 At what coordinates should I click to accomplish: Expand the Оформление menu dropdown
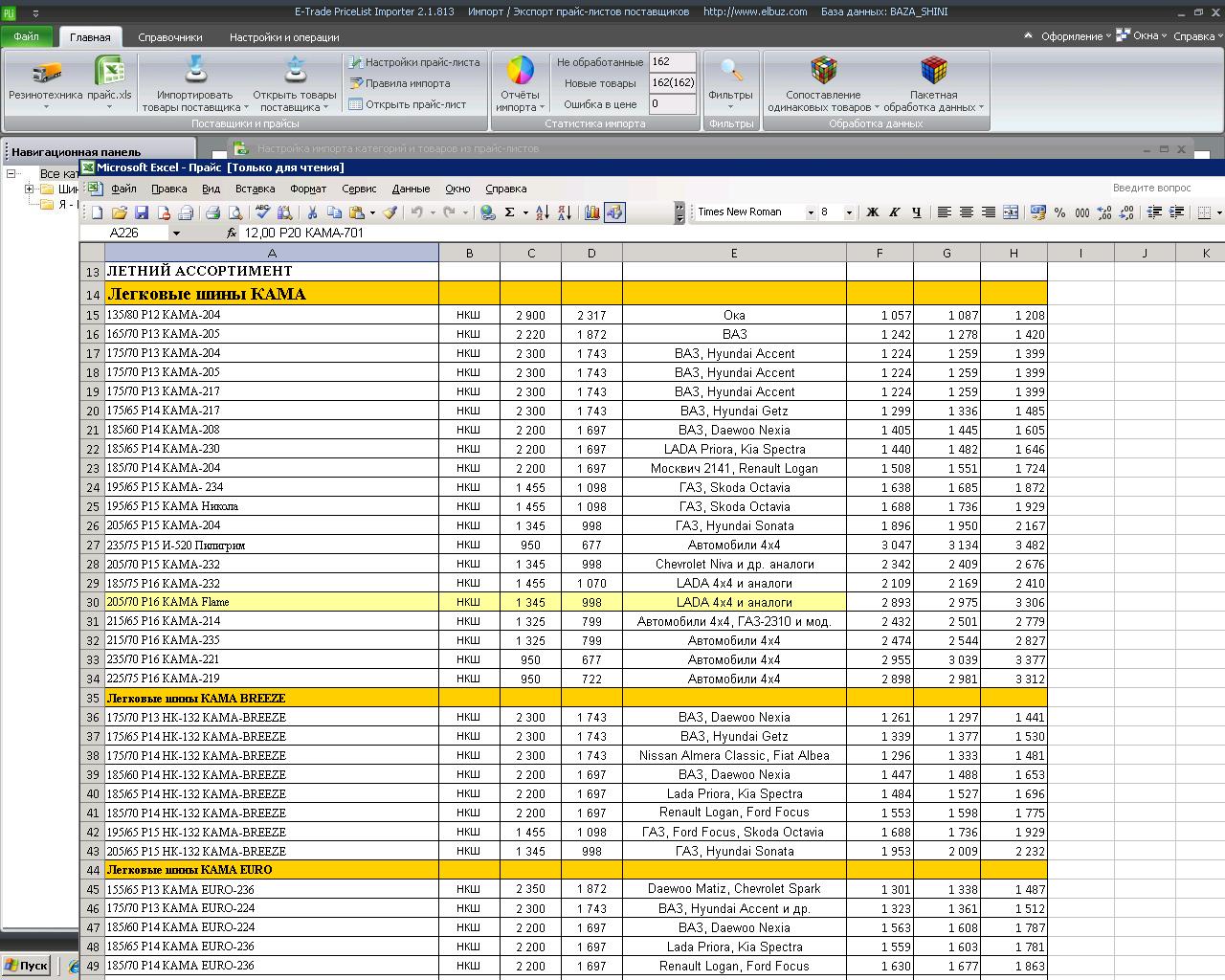[x=1076, y=36]
